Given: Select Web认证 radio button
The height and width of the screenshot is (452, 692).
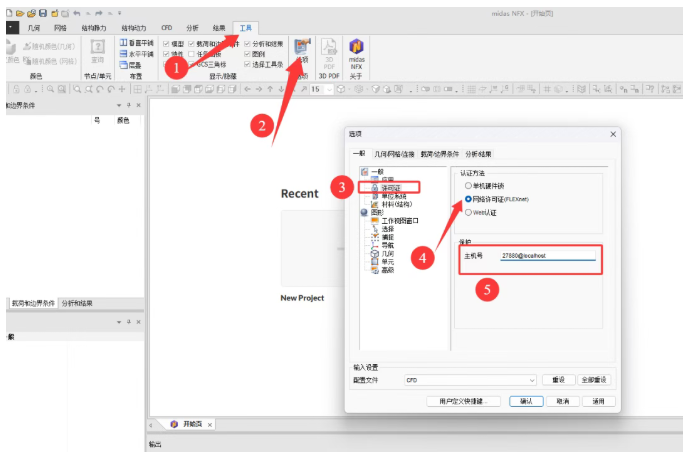Looking at the screenshot, I should coord(467,211).
